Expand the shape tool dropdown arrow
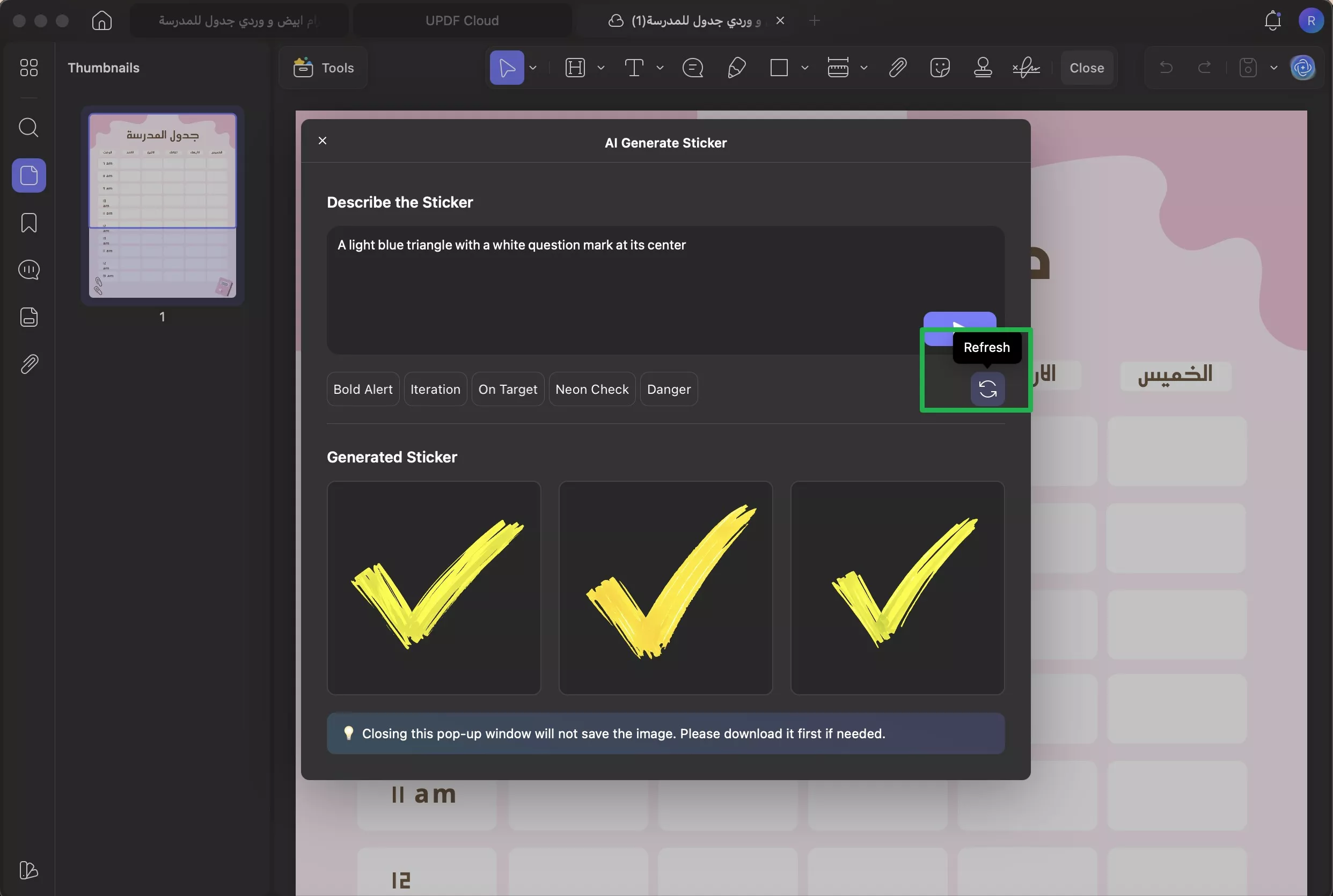This screenshot has width=1333, height=896. (x=804, y=68)
